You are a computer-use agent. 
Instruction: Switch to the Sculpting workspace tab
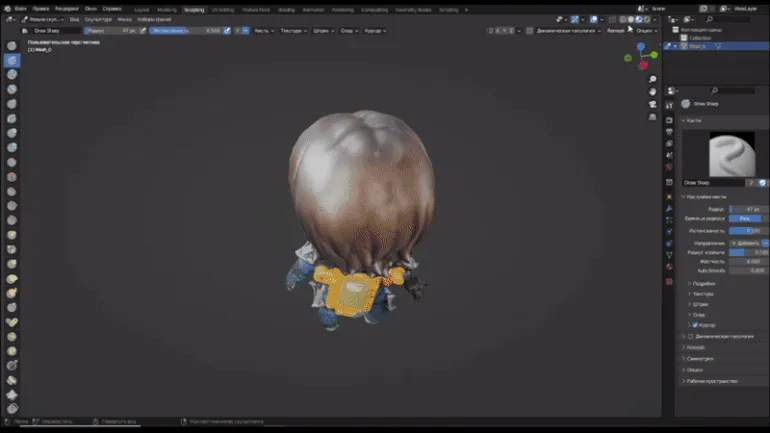point(193,9)
